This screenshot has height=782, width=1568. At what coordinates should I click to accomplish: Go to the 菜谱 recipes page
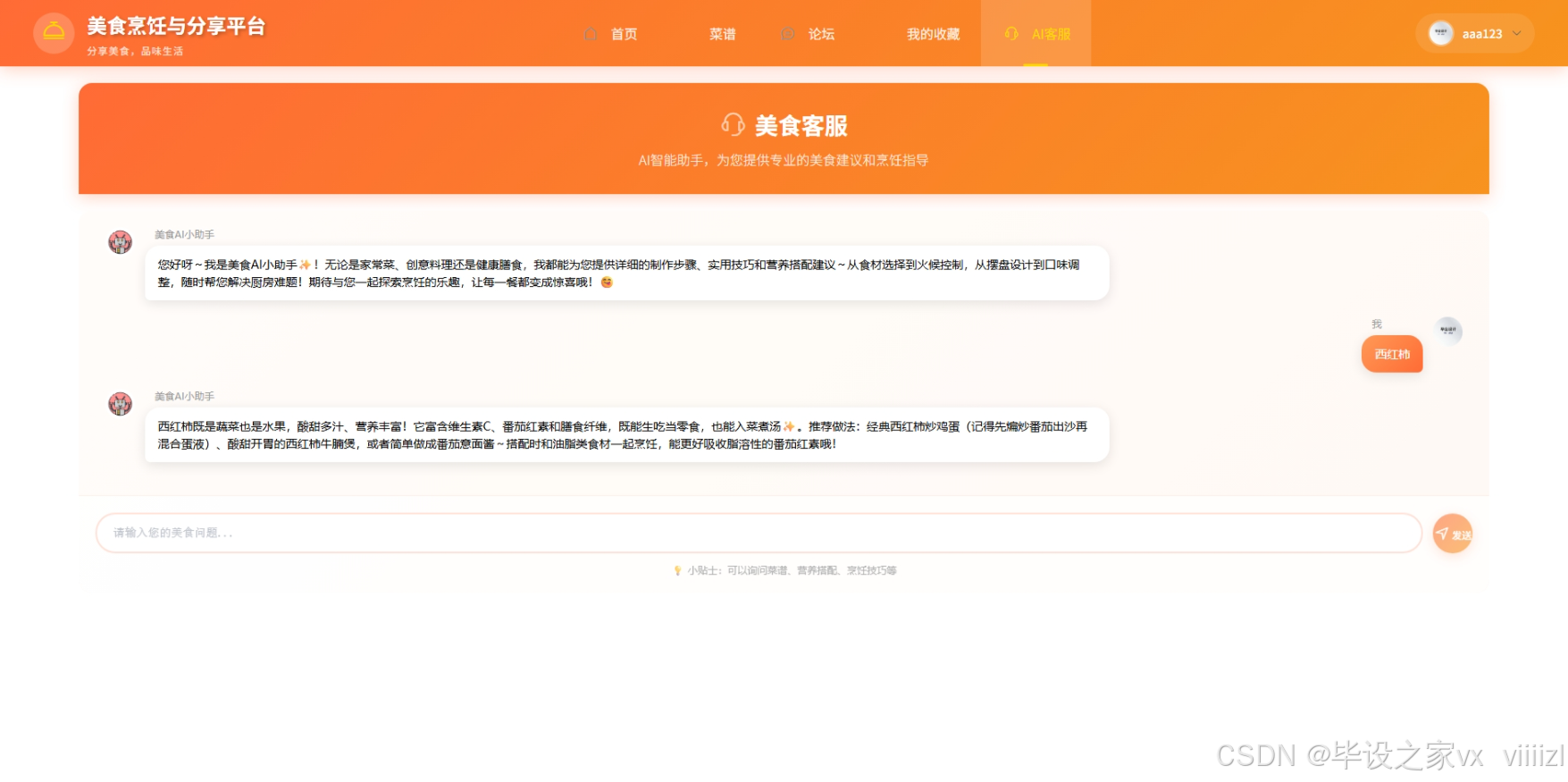(723, 34)
